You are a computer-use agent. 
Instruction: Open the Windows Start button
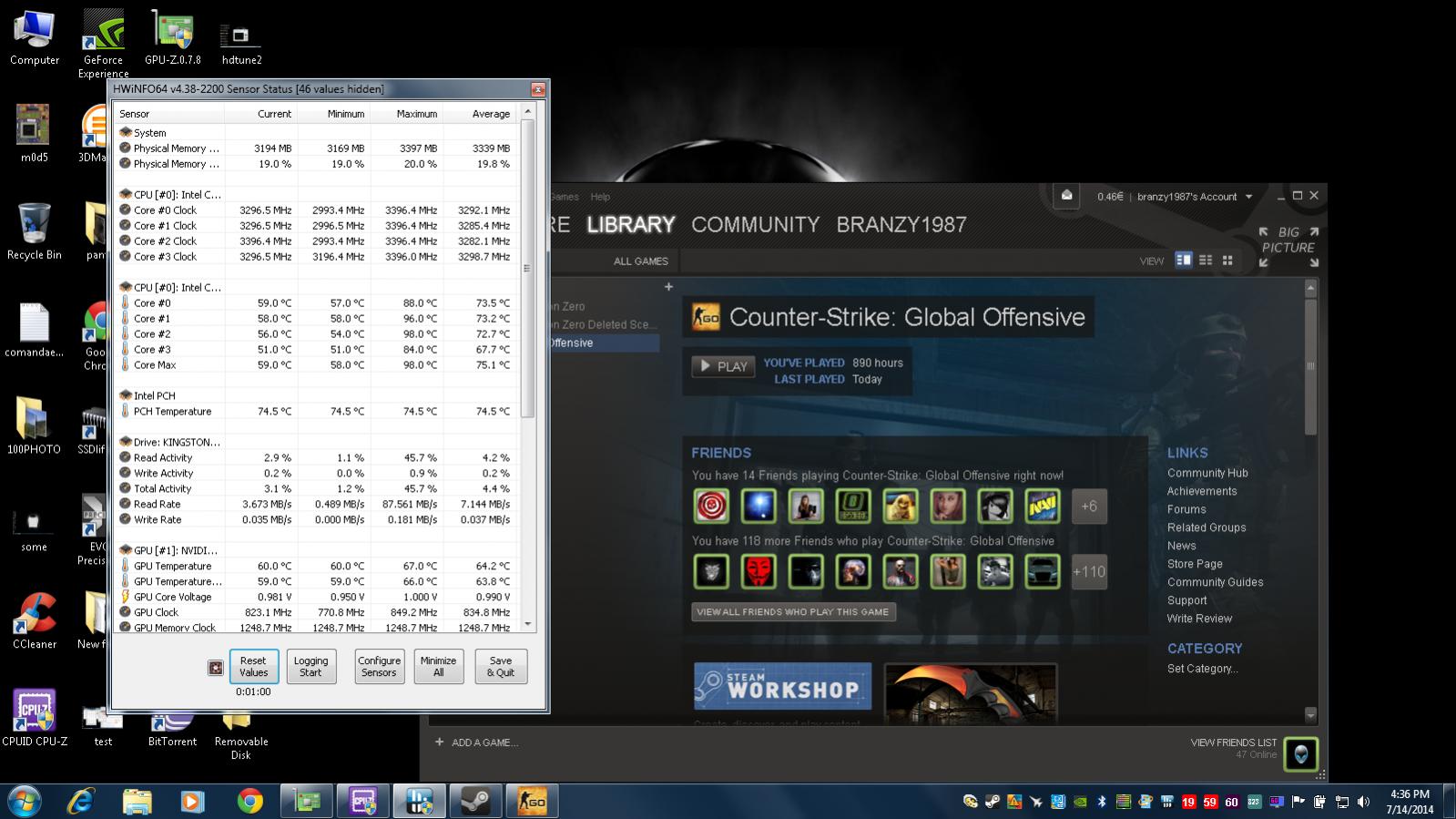coord(25,801)
